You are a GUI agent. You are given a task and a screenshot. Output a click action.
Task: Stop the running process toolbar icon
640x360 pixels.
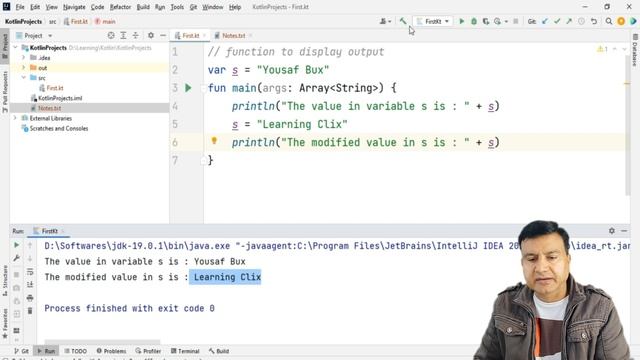coord(516,21)
